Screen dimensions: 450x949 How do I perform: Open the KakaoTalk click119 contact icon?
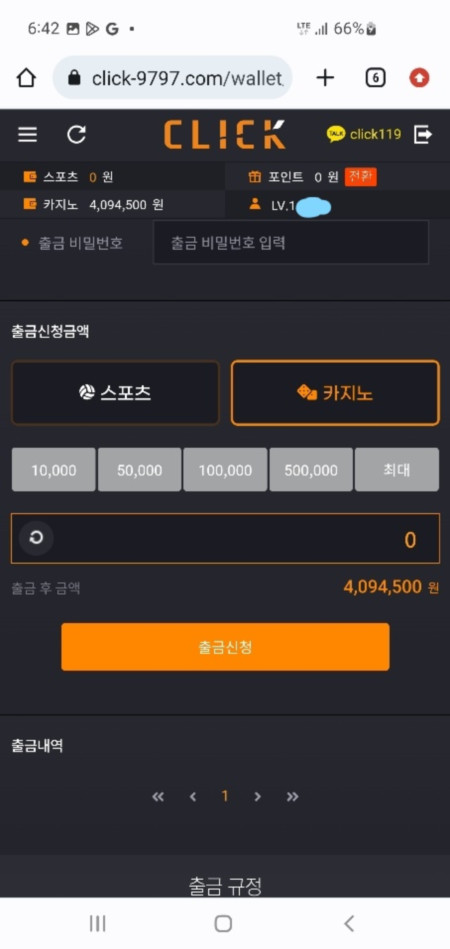(x=336, y=134)
